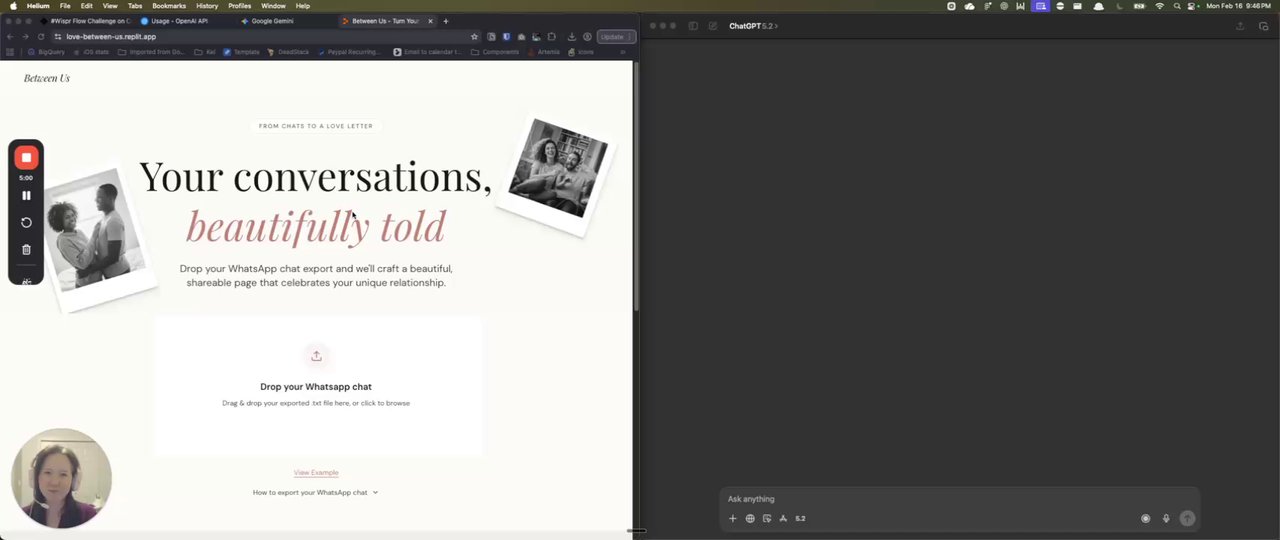Start a new chat in ChatGPT
This screenshot has width=1280, height=540.
713,26
